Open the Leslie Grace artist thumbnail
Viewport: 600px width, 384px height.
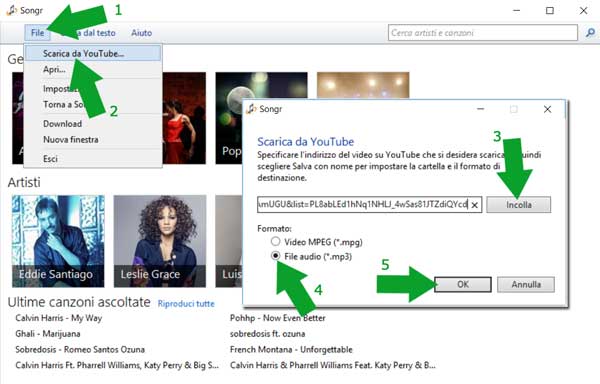click(x=160, y=241)
